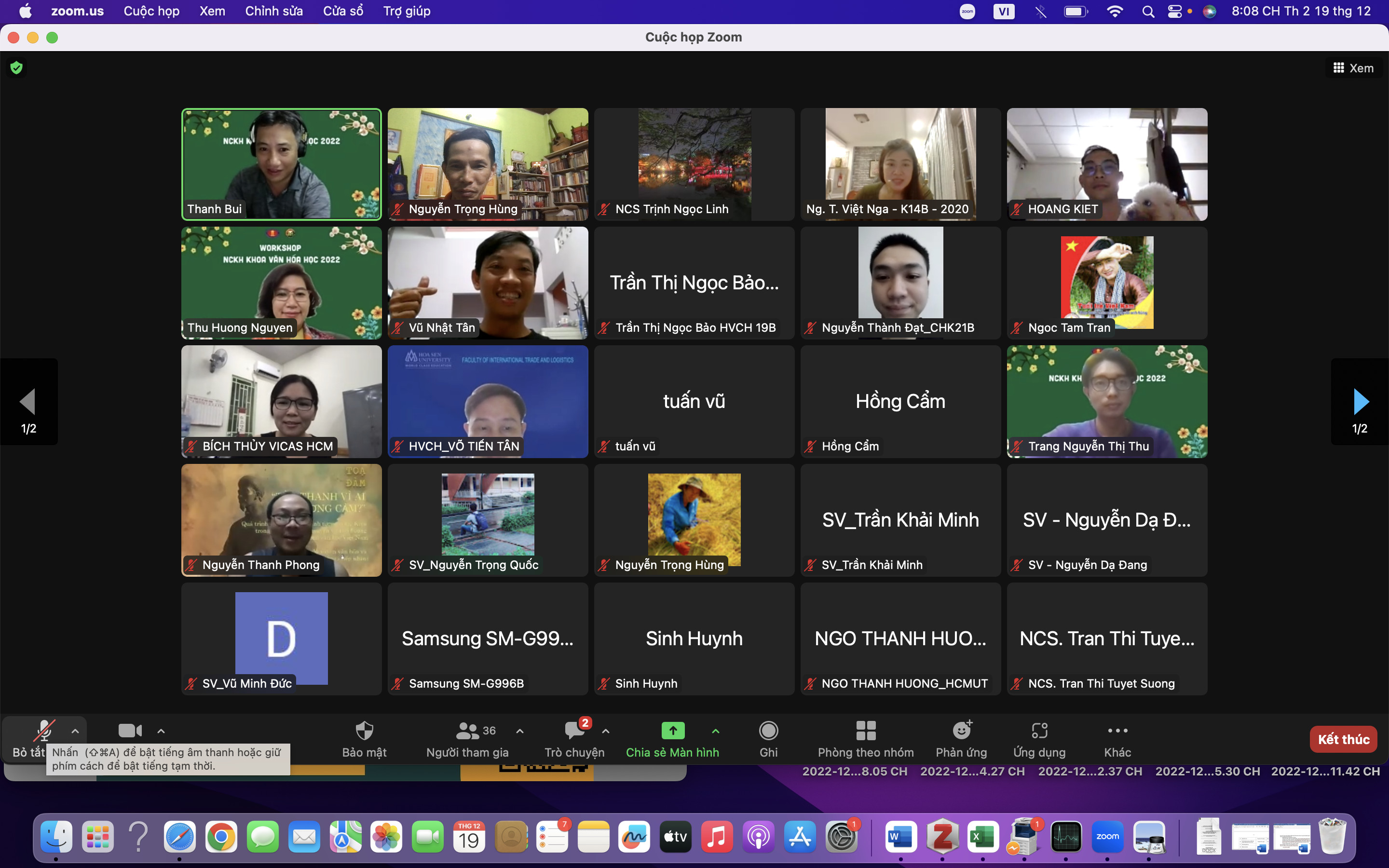This screenshot has height=868, width=1389.
Task: Select Vũ Nhật Tân's video tile
Action: [x=488, y=283]
